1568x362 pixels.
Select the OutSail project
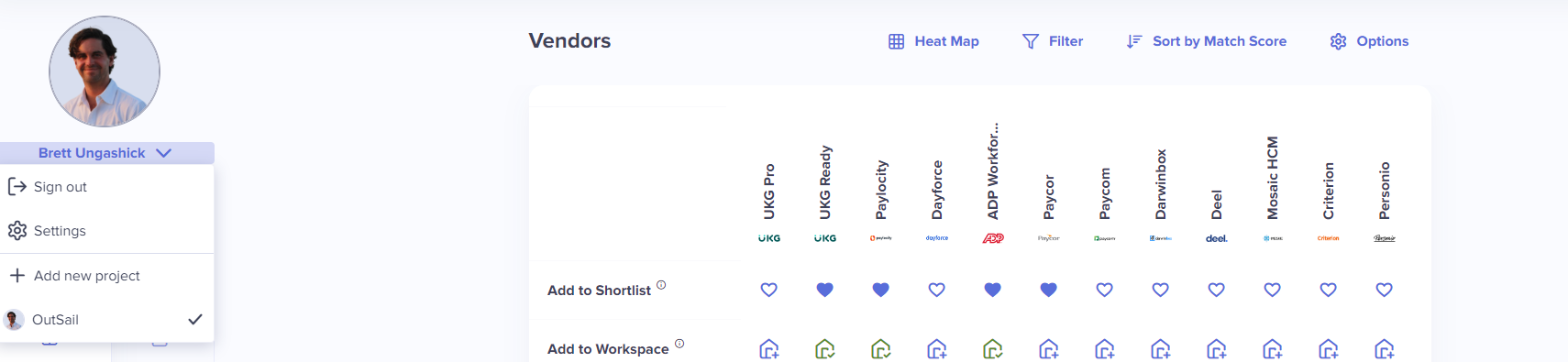[x=107, y=320]
